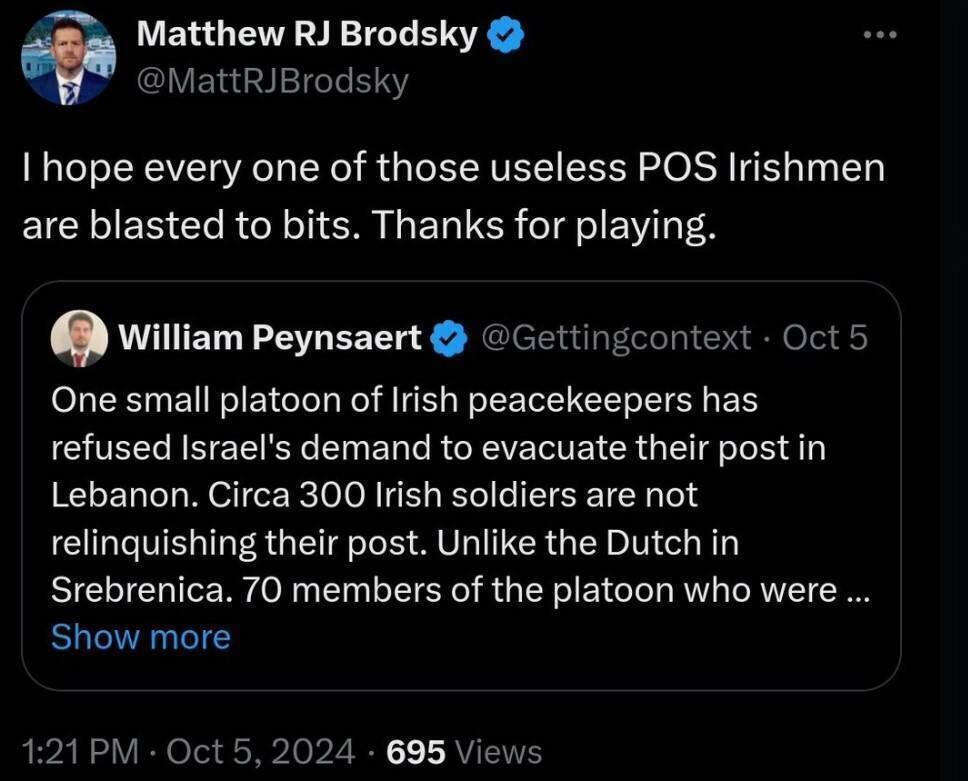Open the three-dot more options menu
The image size is (968, 781).
pyautogui.click(x=880, y=35)
